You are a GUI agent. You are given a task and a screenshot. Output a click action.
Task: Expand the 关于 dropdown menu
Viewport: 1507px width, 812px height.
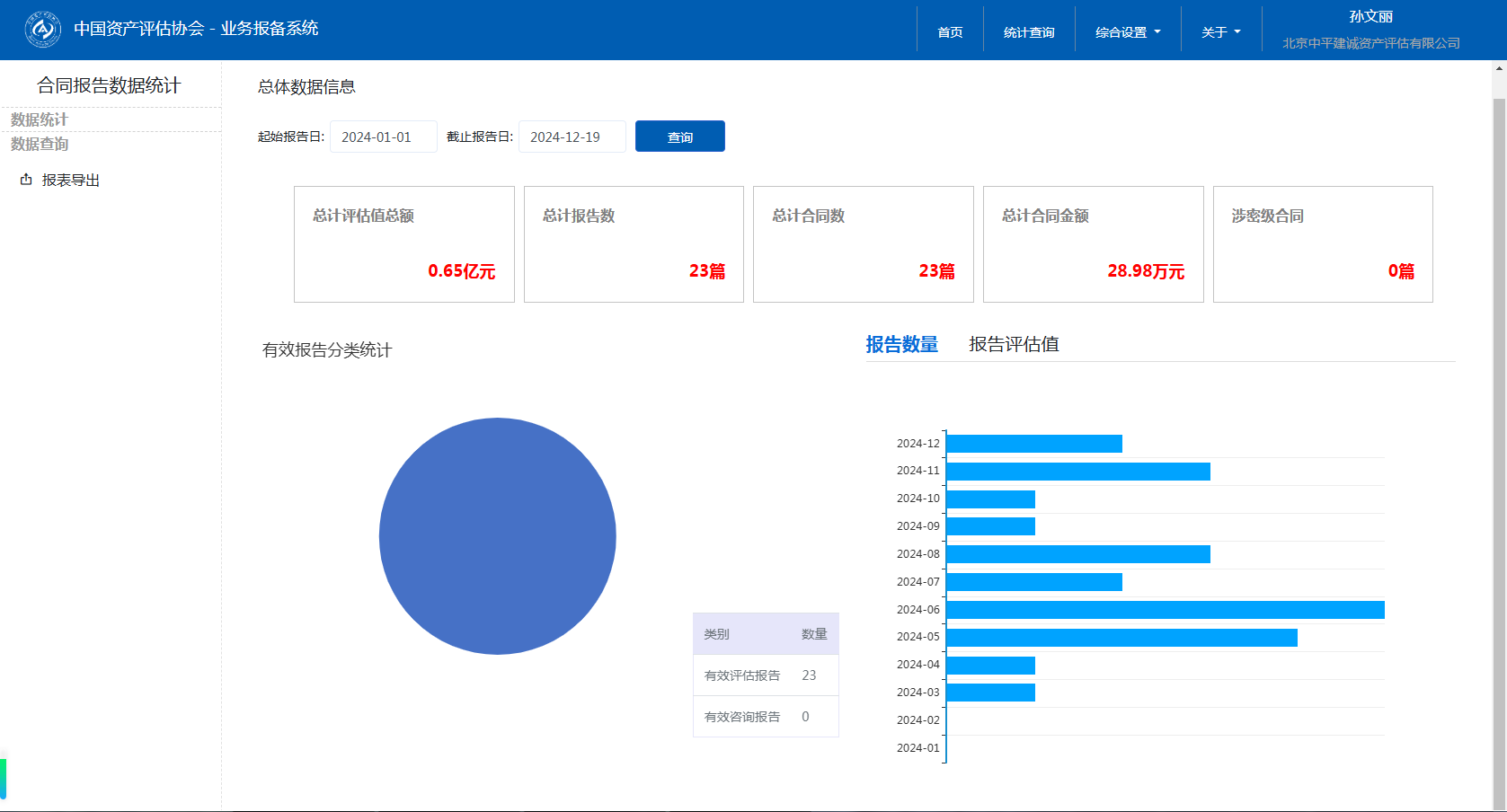(x=1220, y=32)
